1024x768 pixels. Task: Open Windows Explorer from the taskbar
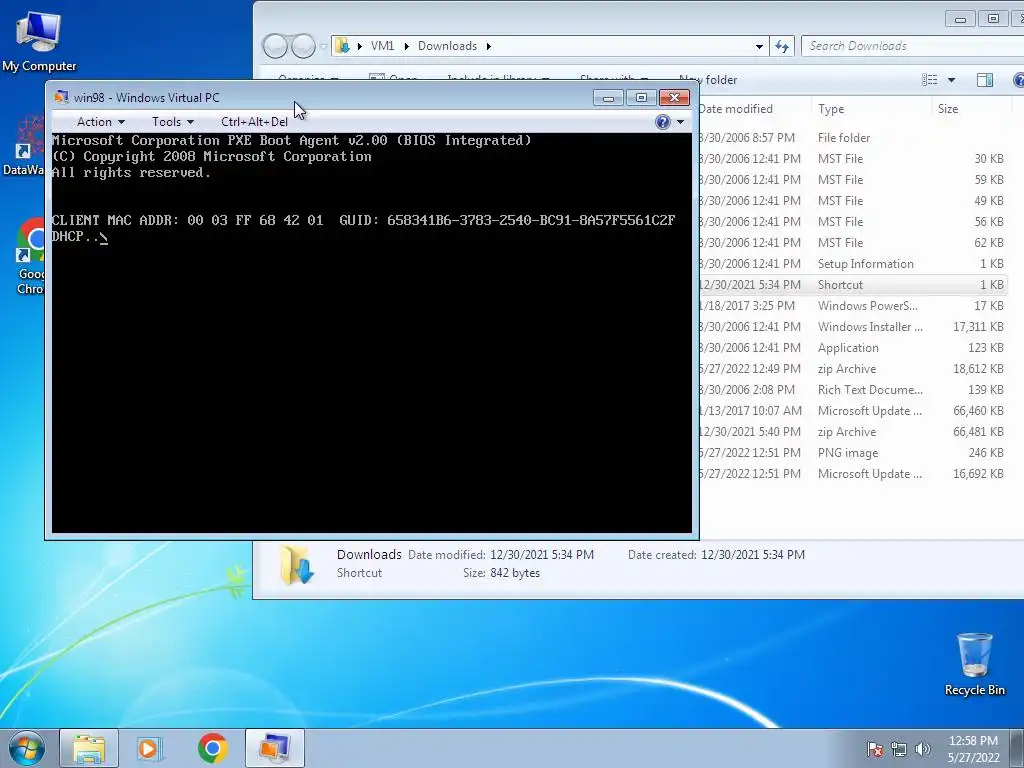(x=89, y=748)
